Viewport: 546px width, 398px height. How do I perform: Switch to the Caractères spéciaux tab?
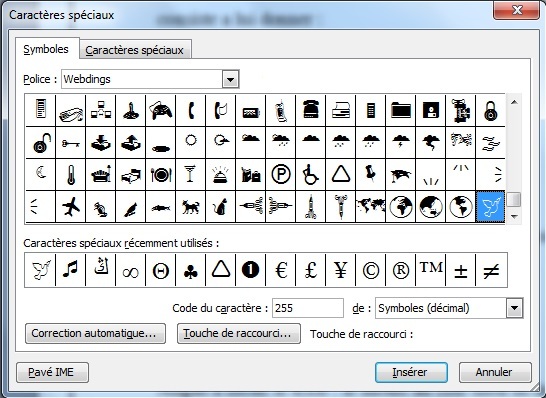tap(135, 50)
